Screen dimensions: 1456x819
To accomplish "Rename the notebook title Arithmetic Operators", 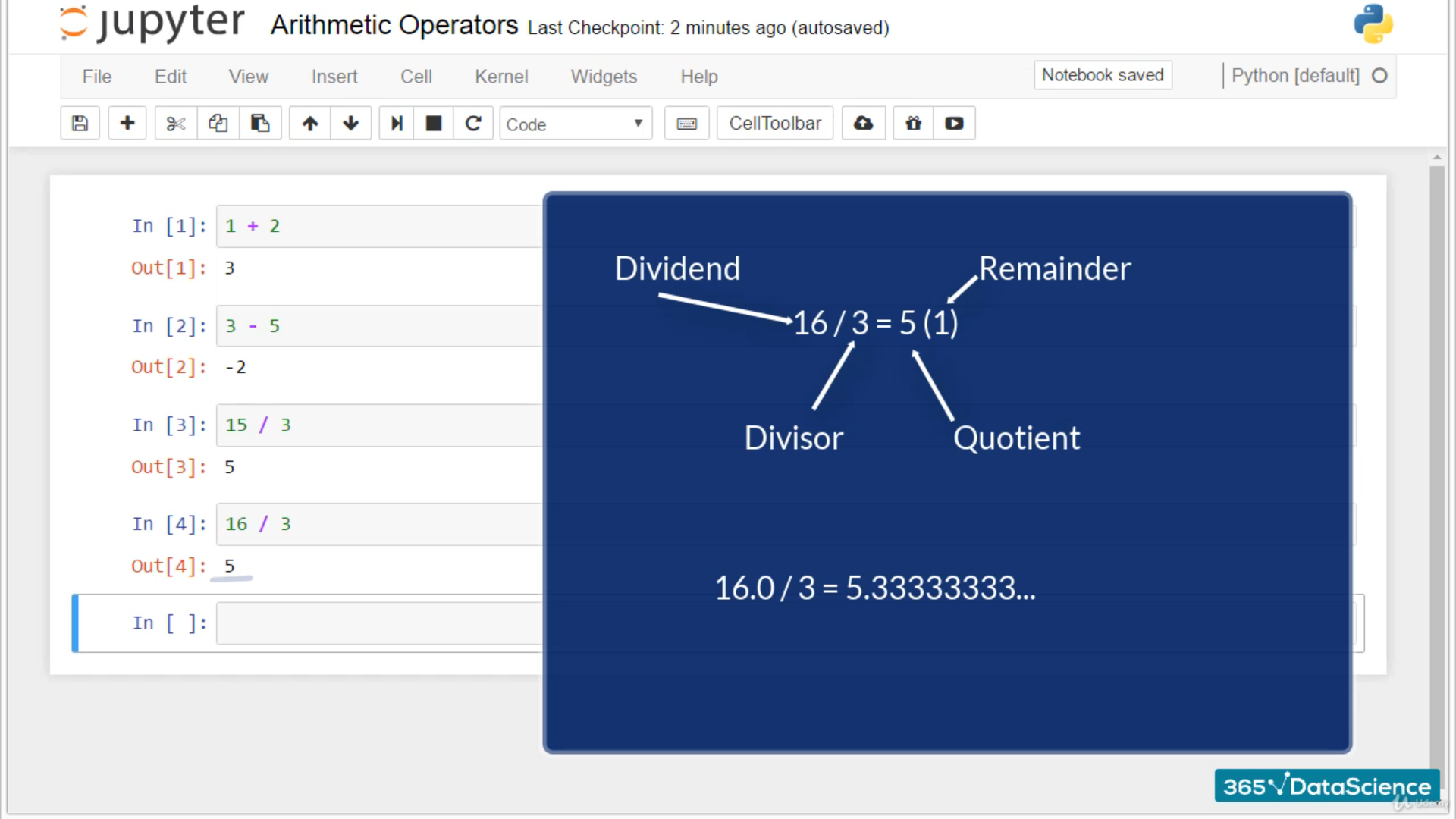I will tap(394, 26).
